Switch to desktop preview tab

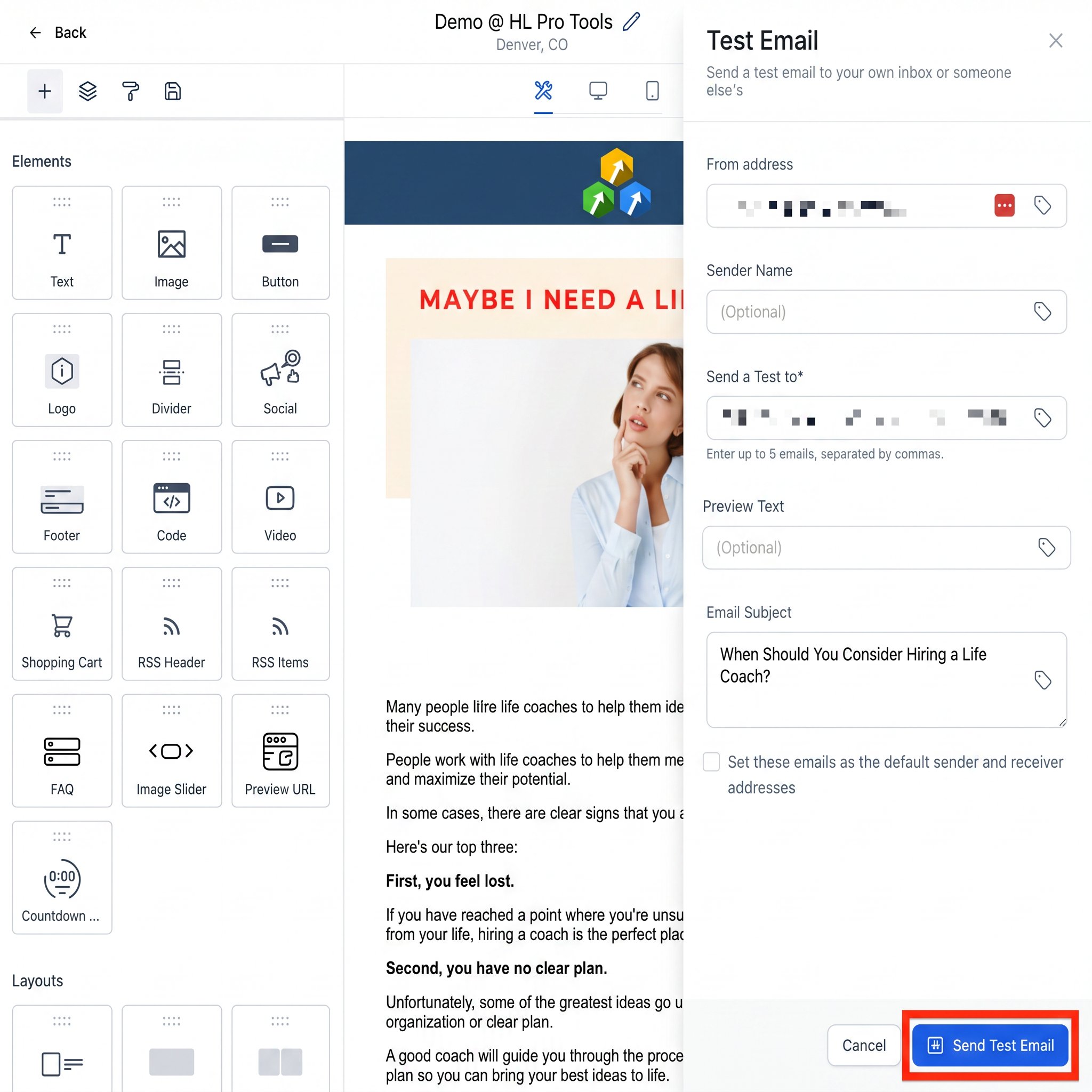tap(598, 91)
